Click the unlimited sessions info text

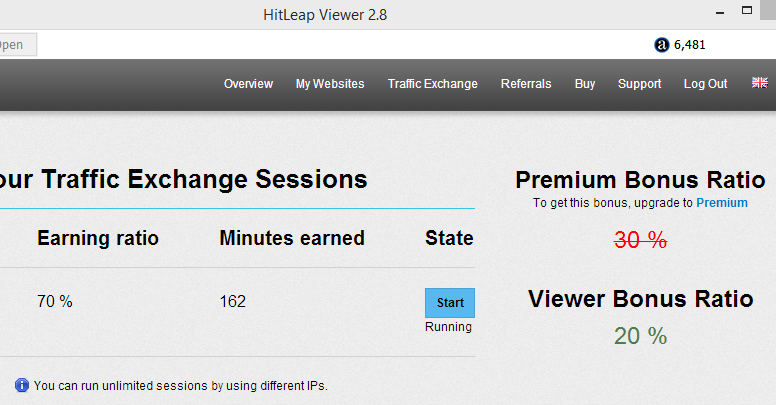point(181,386)
